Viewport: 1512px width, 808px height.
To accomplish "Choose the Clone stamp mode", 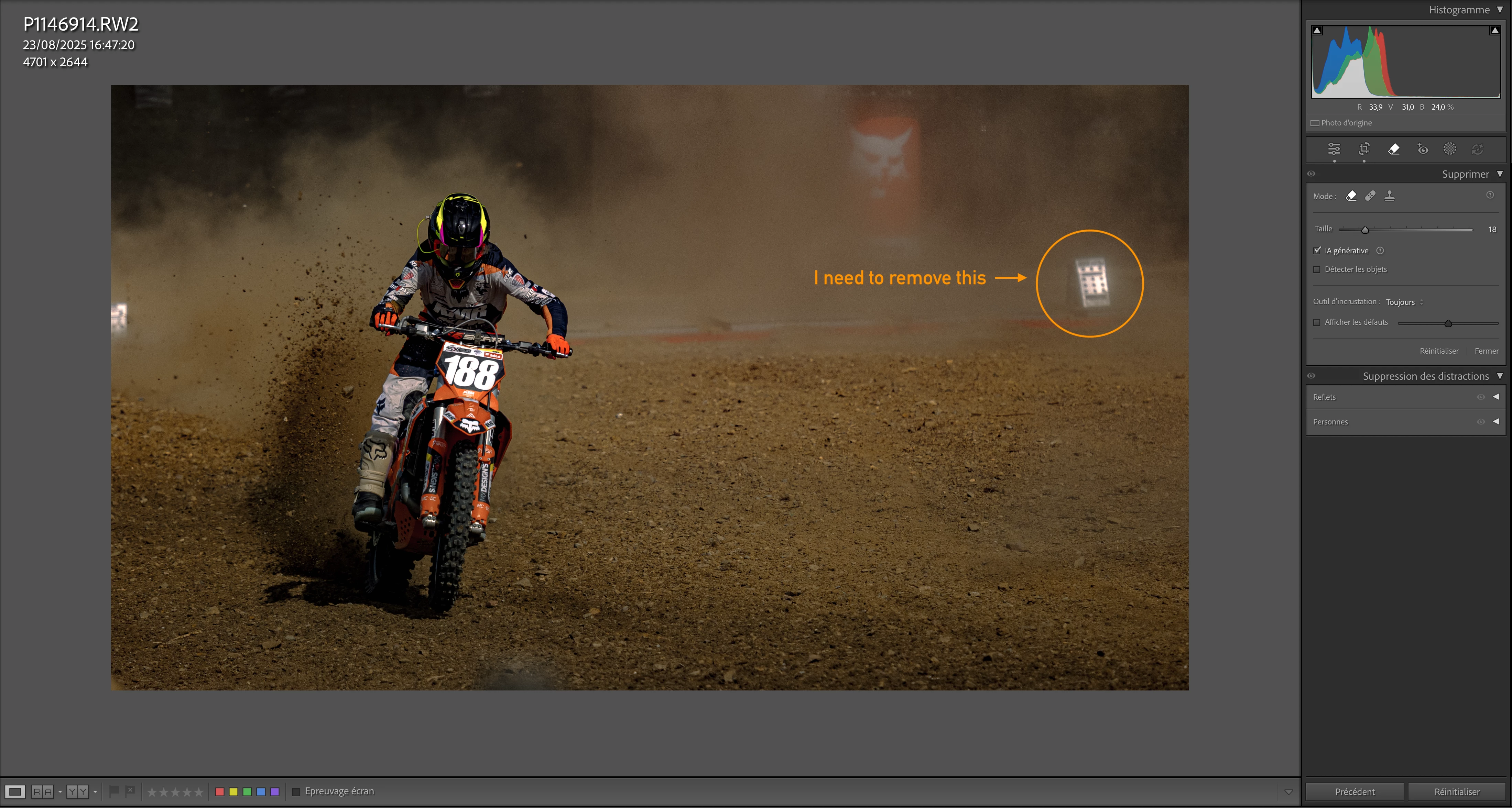I will 1389,196.
